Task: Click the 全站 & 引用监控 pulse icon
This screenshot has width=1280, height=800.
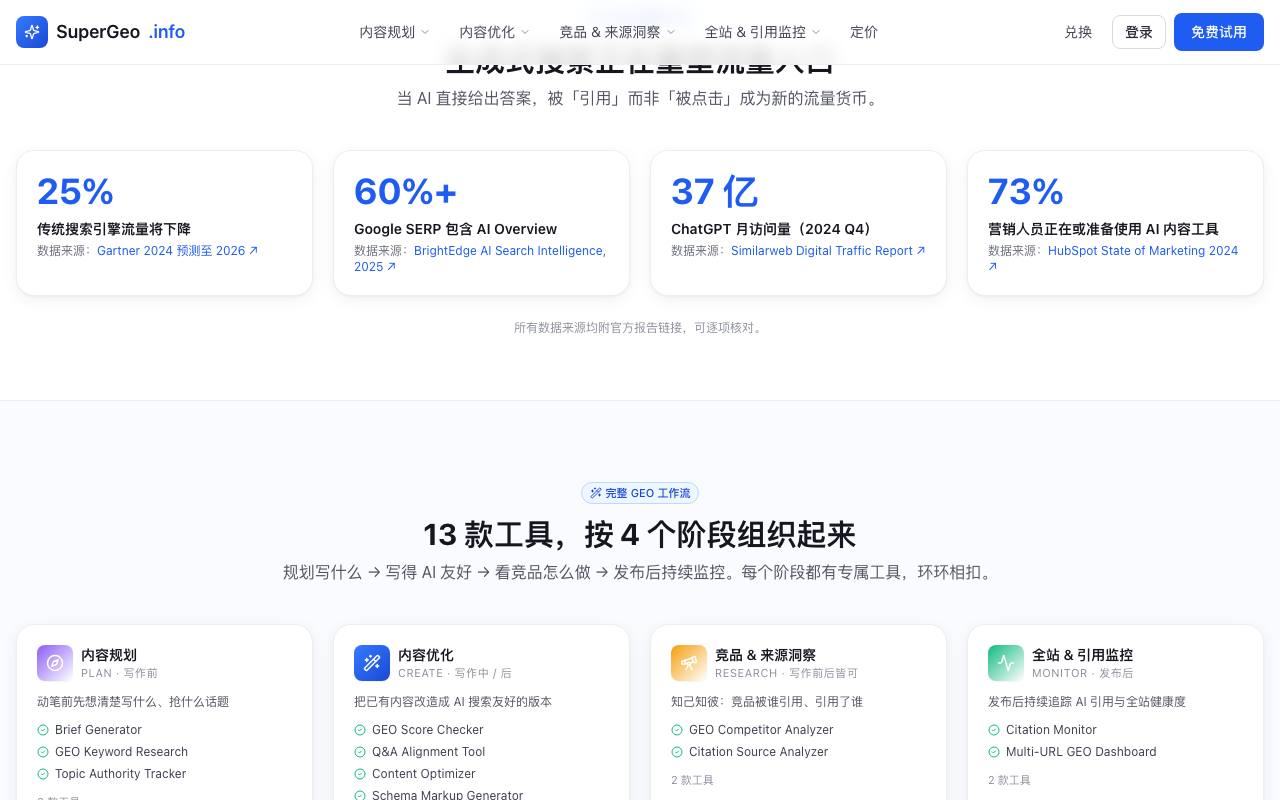Action: coord(1006,663)
